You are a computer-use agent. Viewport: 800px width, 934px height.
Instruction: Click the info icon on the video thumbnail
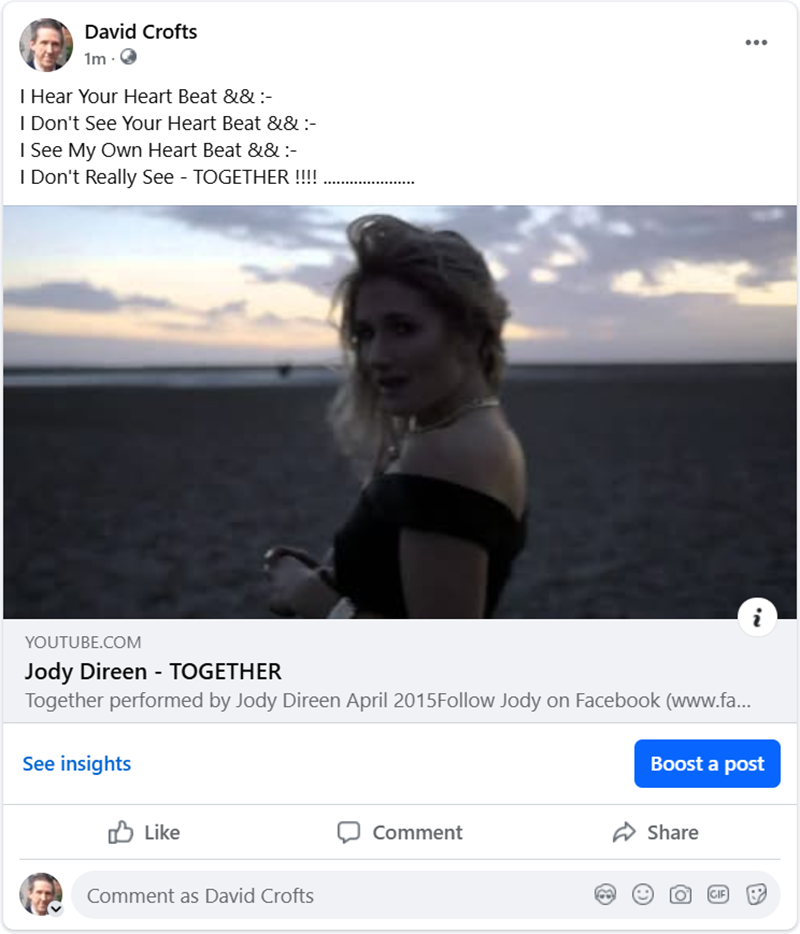[757, 618]
